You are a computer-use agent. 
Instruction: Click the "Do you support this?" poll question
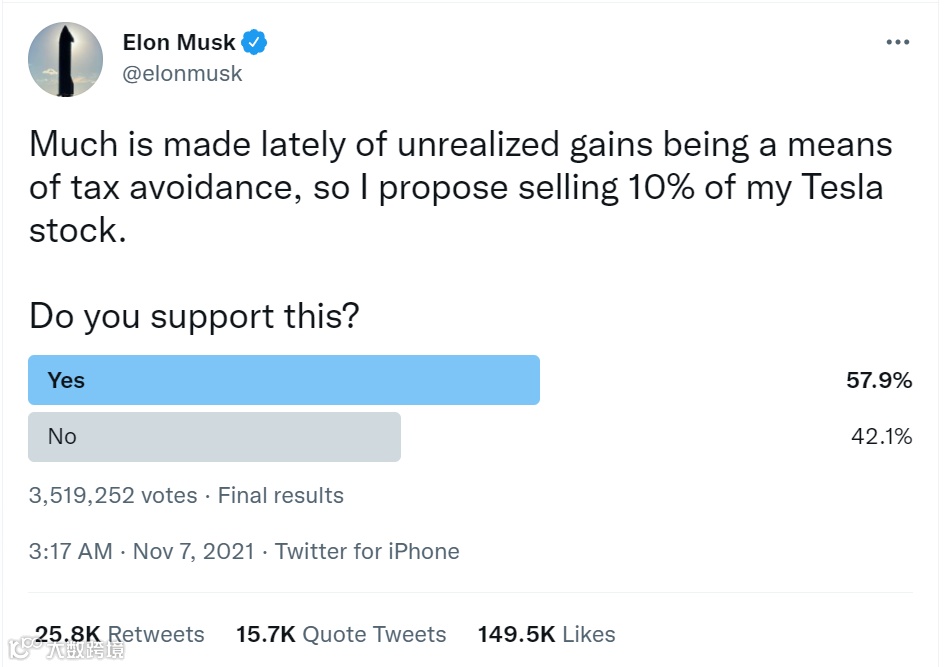[194, 316]
